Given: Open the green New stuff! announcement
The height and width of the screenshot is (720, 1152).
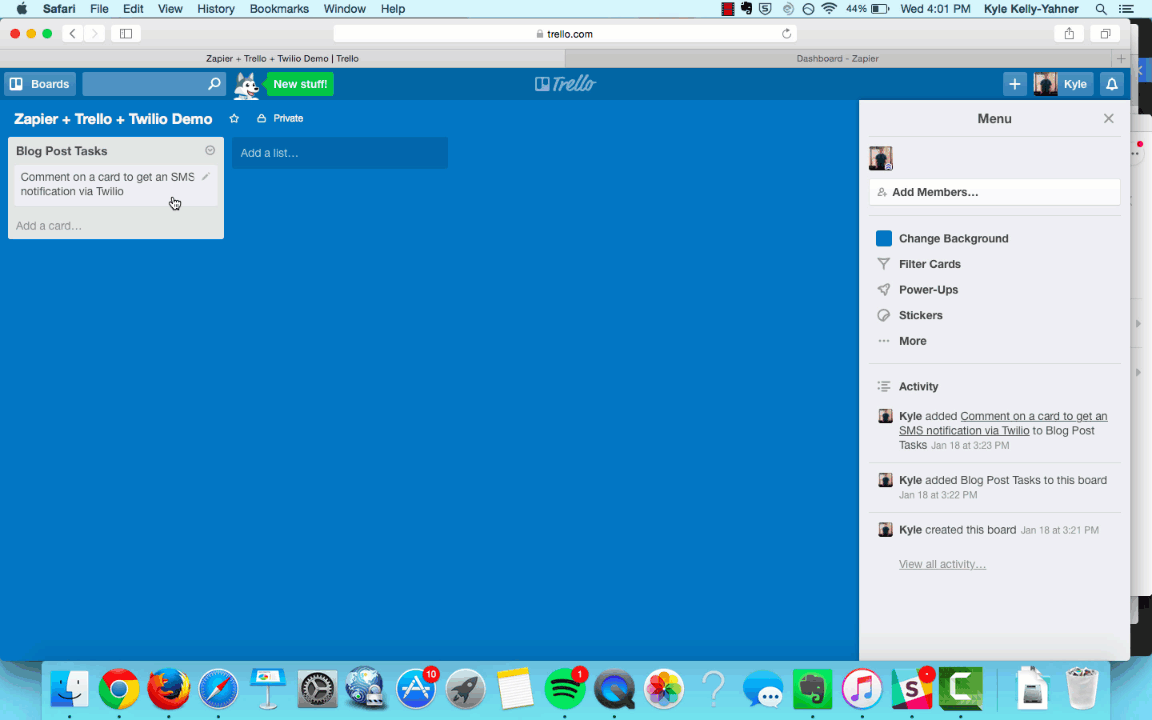Looking at the screenshot, I should 300,84.
